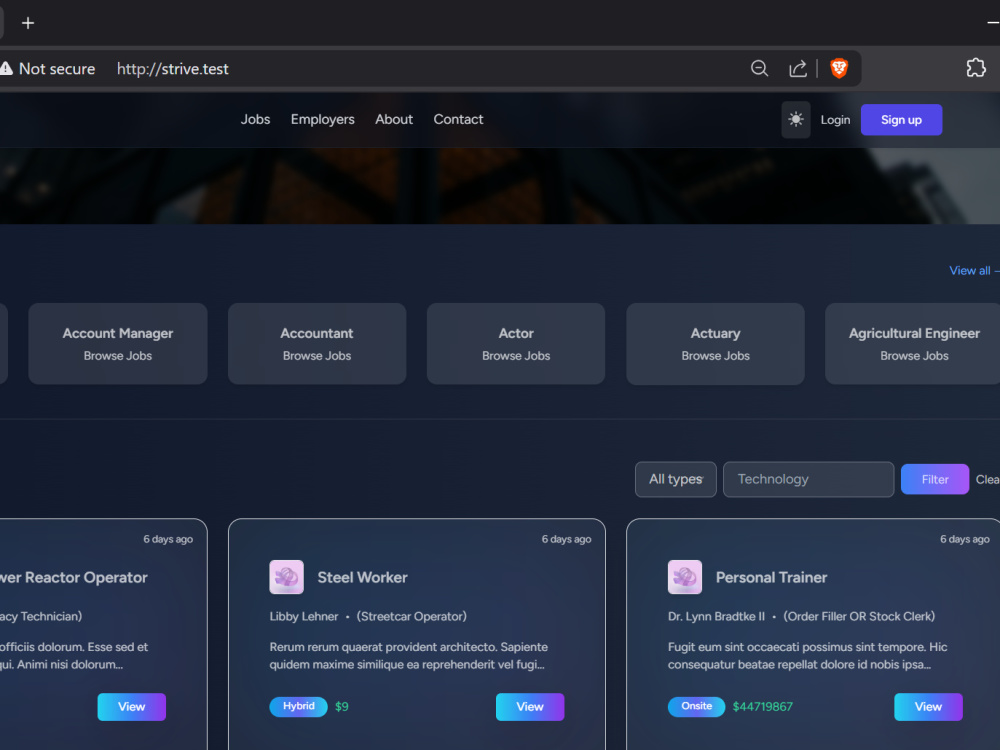Image resolution: width=1000 pixels, height=750 pixels.
Task: Click the $44719867 salary text
Action: pyautogui.click(x=762, y=707)
